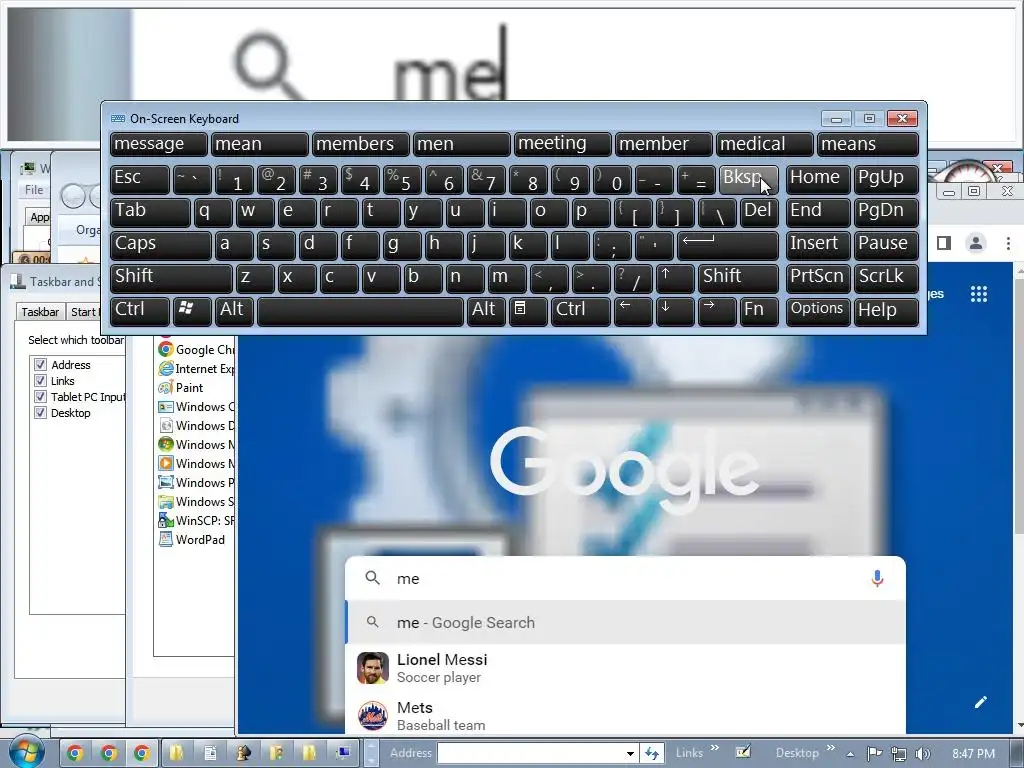The height and width of the screenshot is (768, 1024).
Task: Open Windows Start orb
Action: pyautogui.click(x=26, y=752)
